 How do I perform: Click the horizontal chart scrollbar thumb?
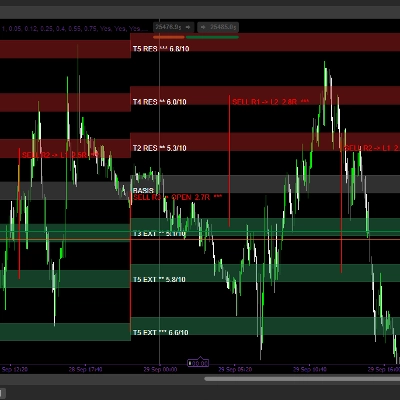[302, 379]
